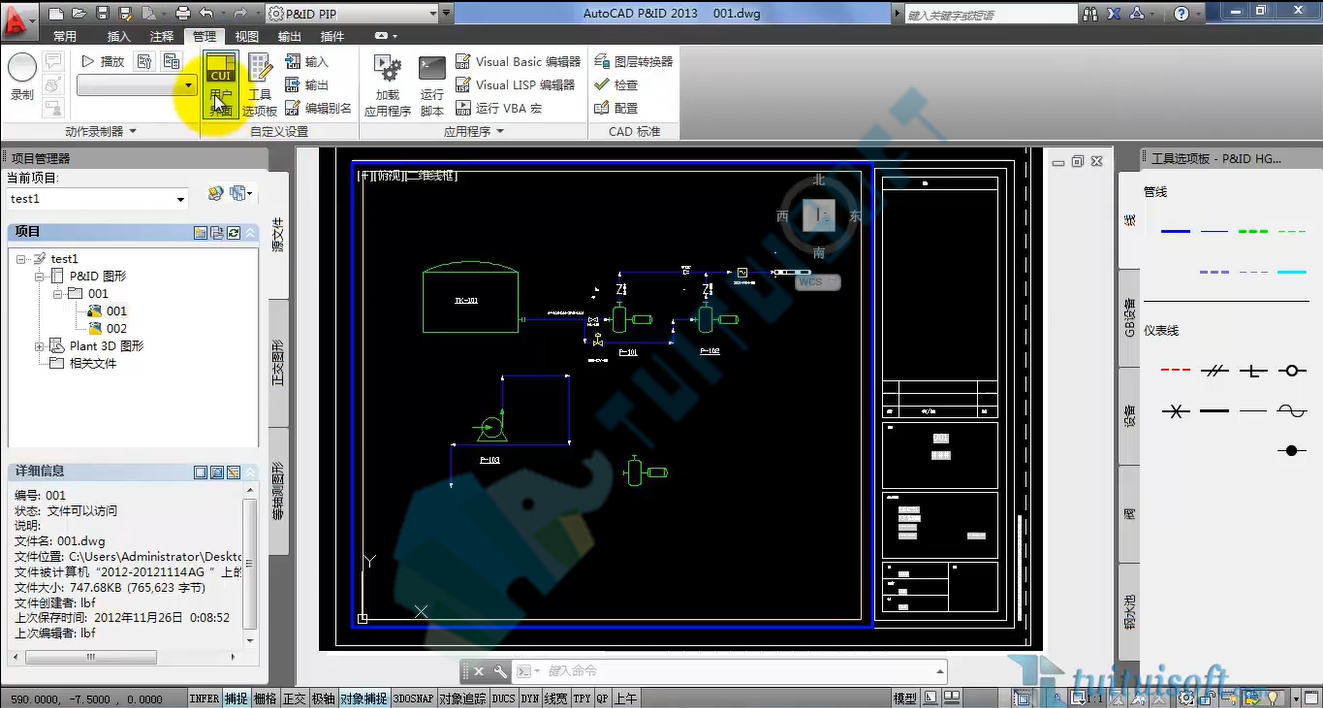Select the dashed red instrument line symbol
This screenshot has width=1323, height=708.
(1176, 370)
